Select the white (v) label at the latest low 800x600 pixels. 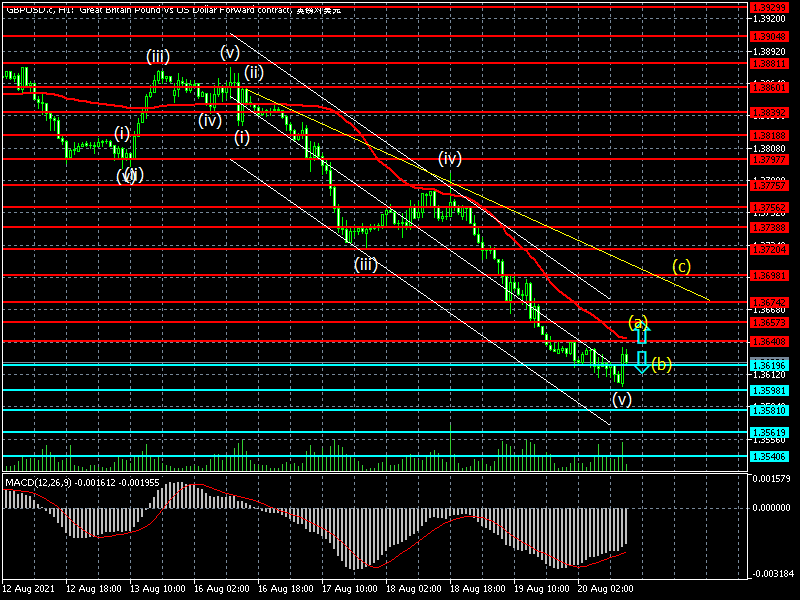tap(622, 399)
